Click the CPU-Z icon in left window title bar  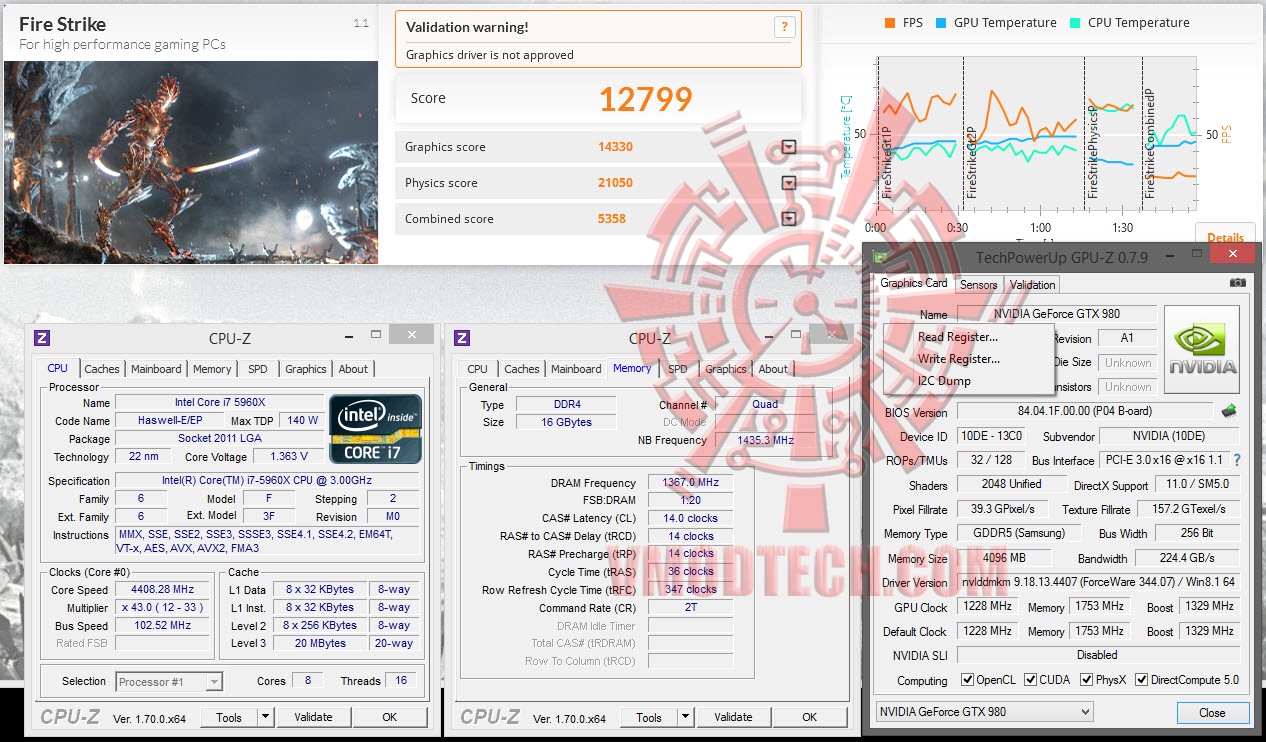42,338
